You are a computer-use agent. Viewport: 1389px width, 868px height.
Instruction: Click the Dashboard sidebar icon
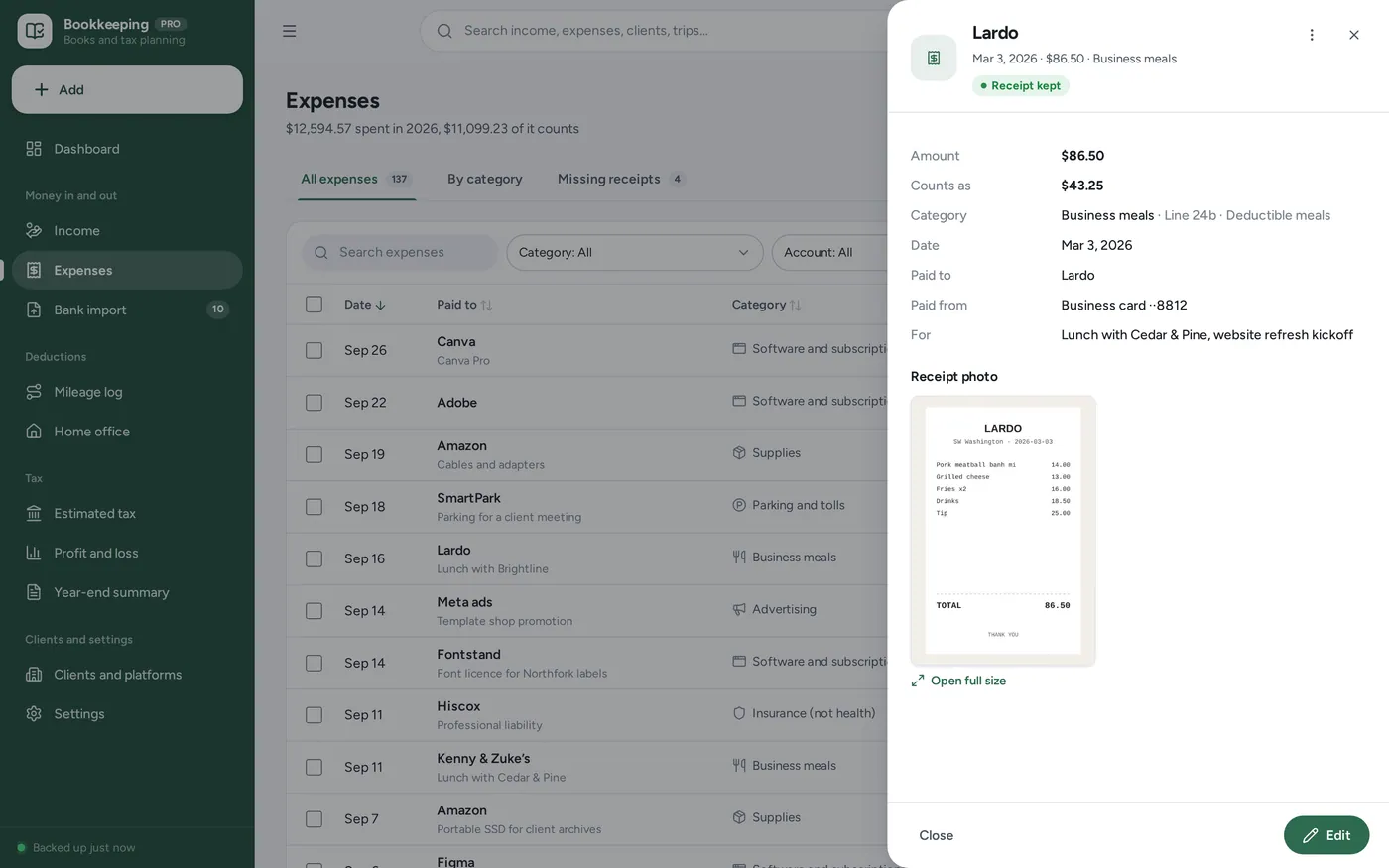(34, 149)
